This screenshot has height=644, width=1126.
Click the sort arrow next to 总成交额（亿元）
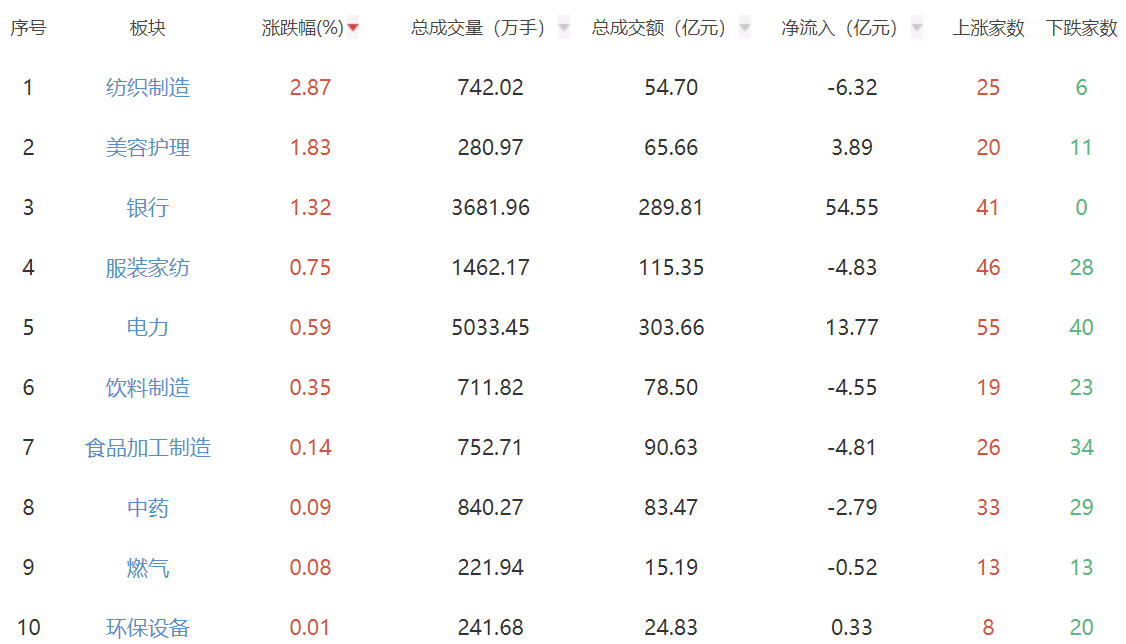[745, 28]
